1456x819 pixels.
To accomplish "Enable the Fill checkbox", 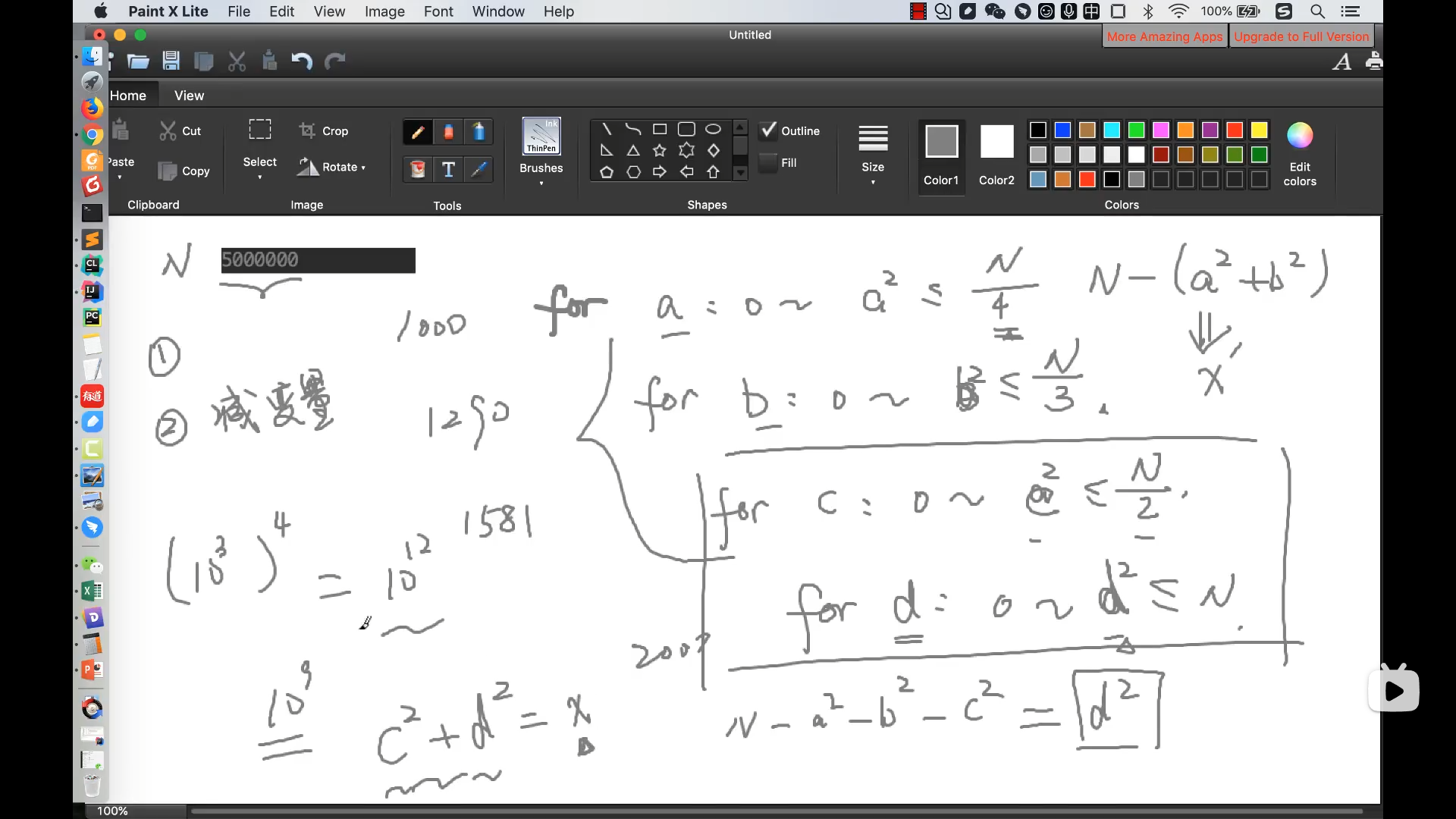I will tap(769, 162).
